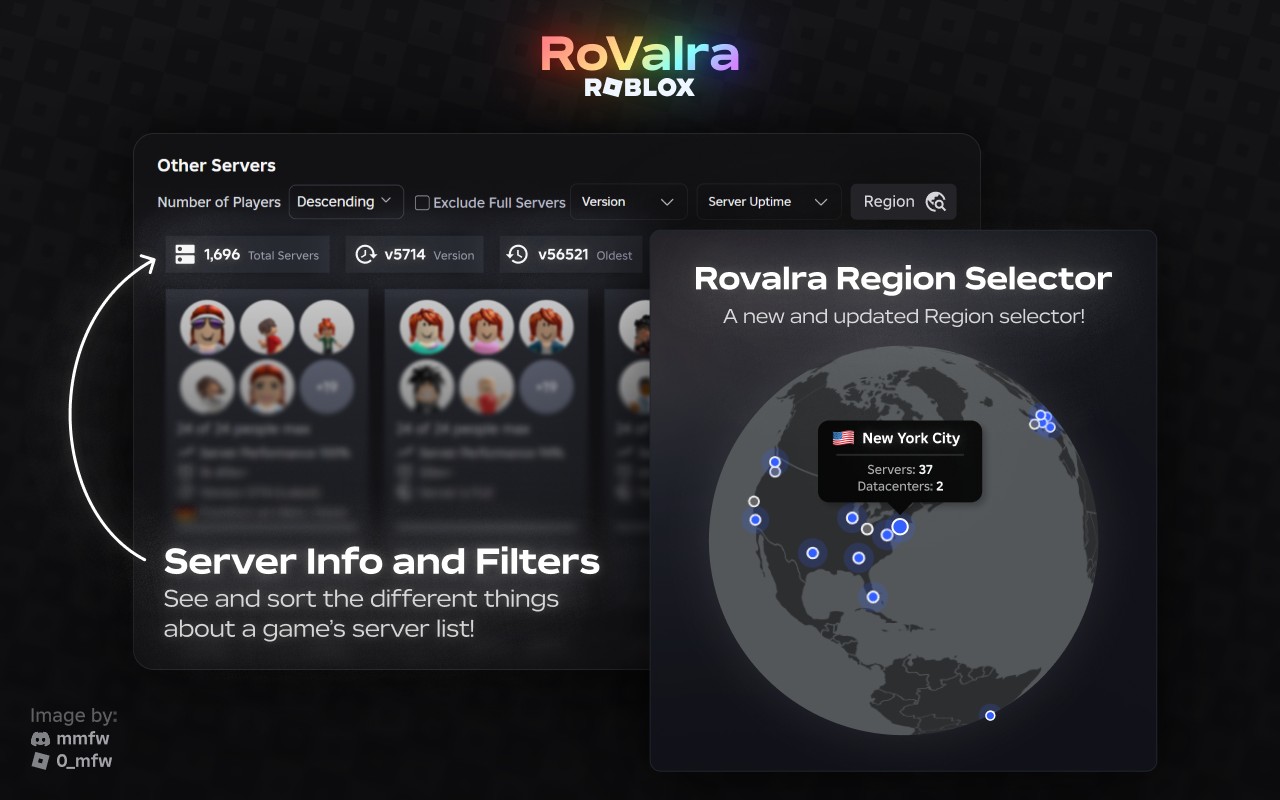Tick the Exclude Full Servers checkbox
Viewport: 1280px width, 800px height.
click(x=422, y=202)
